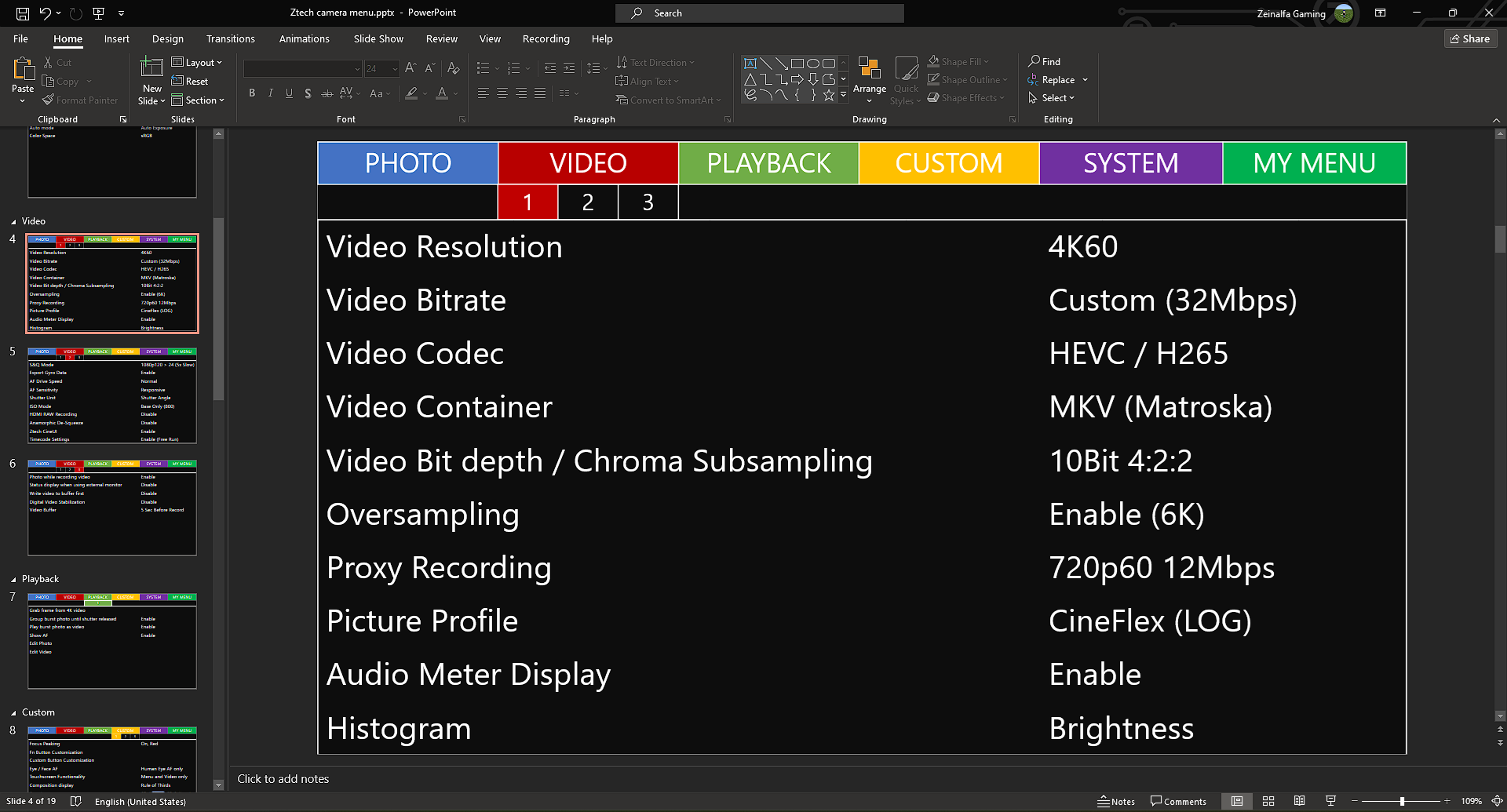Open the Animations tab

click(305, 38)
